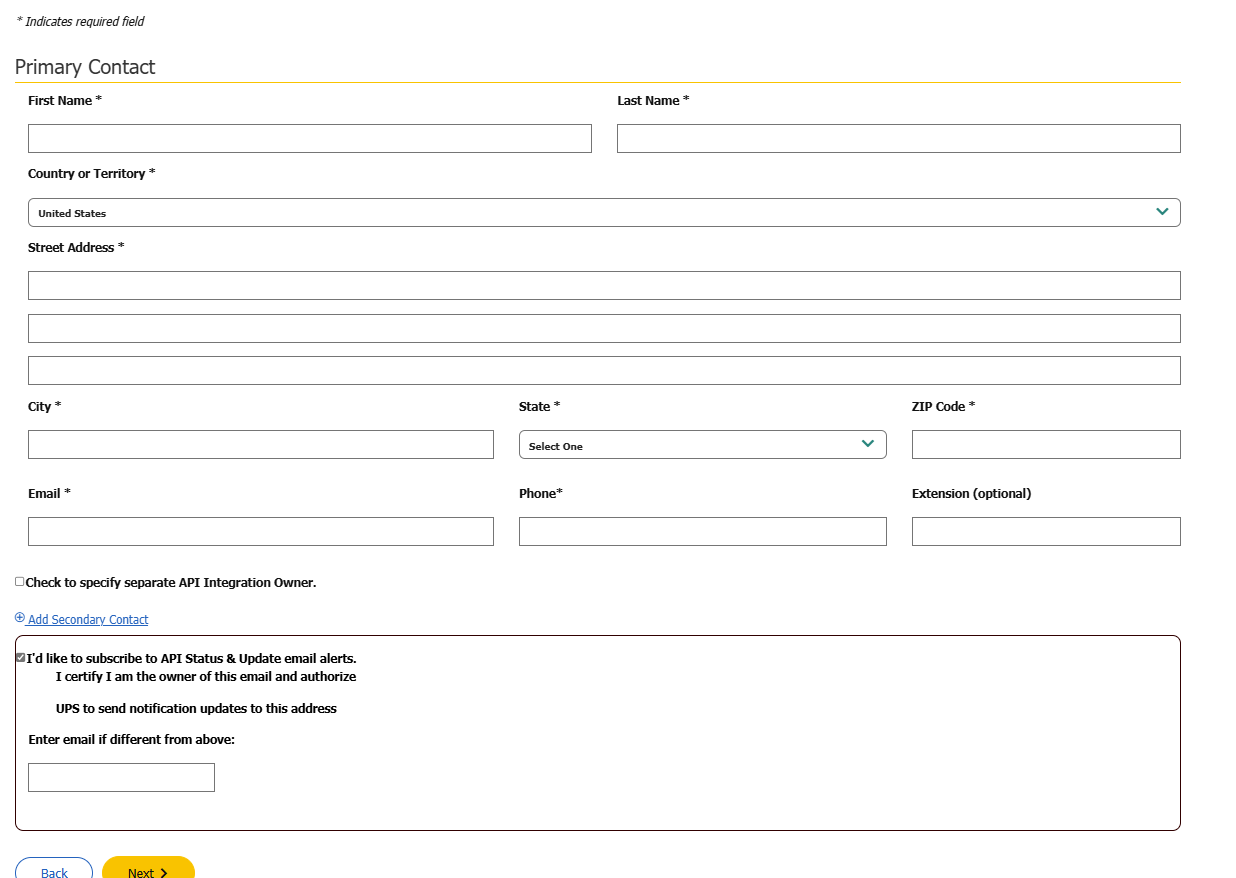Click the chevron arrow on the Next button
Viewport: 1236px width, 878px height.
[x=164, y=873]
